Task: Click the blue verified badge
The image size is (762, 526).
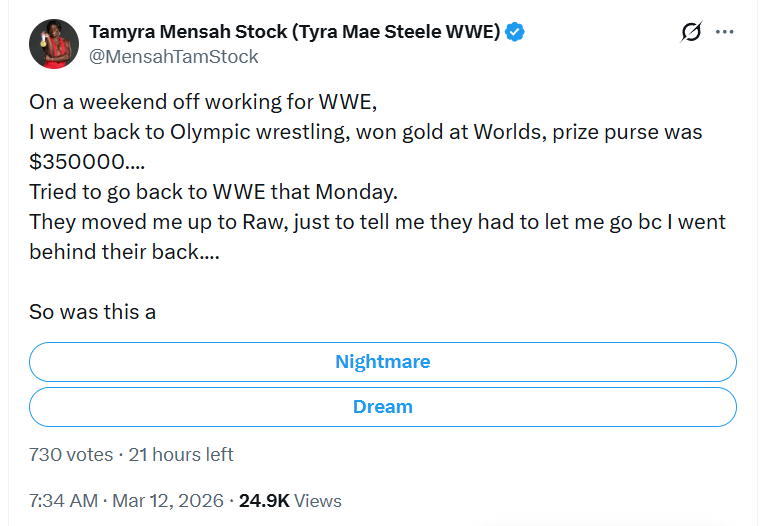Action: point(515,32)
